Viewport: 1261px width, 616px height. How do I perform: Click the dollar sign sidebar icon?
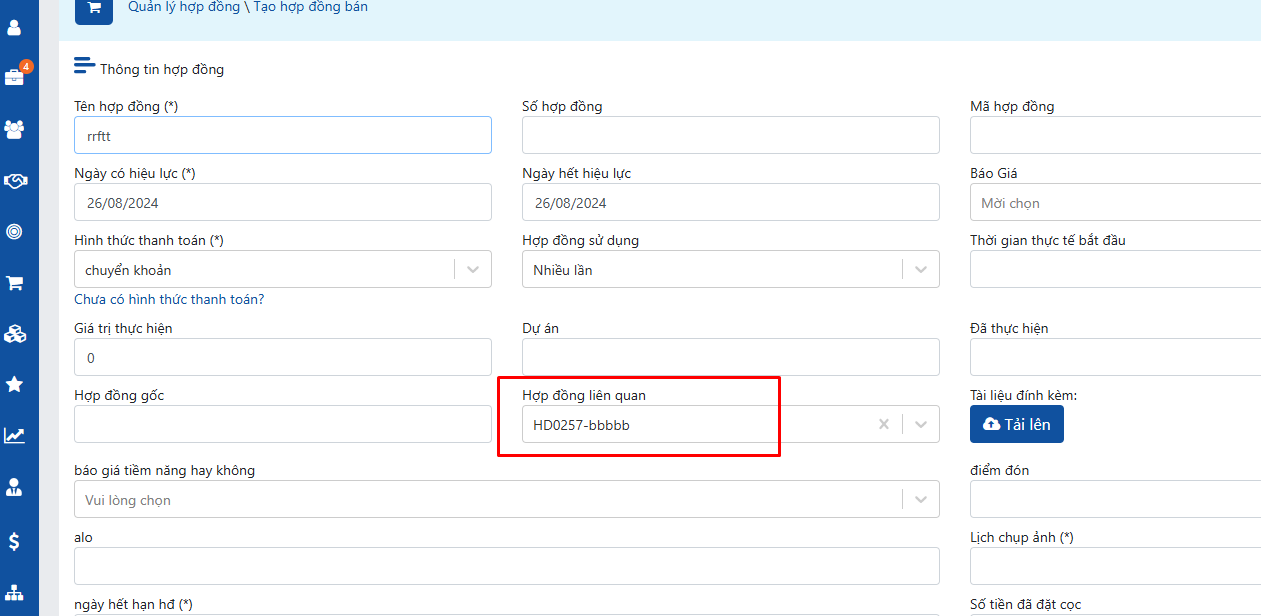point(15,541)
